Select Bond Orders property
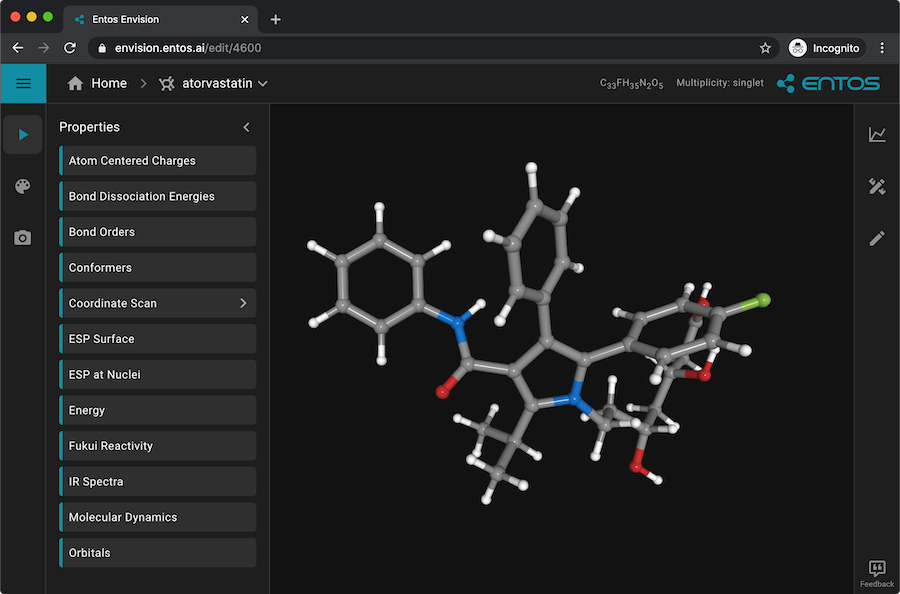900x594 pixels. (x=158, y=232)
